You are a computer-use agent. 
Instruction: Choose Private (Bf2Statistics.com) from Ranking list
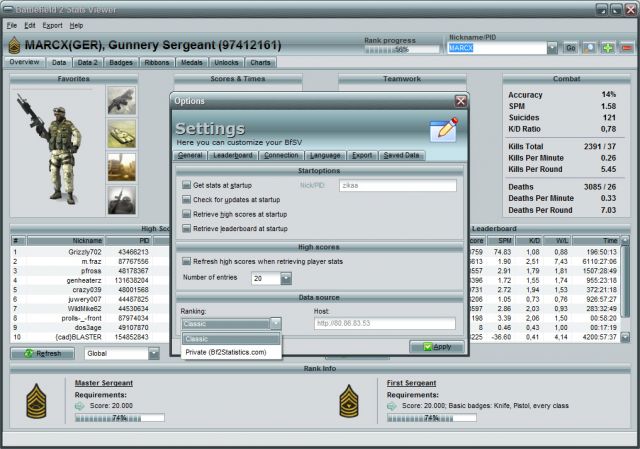tap(225, 352)
